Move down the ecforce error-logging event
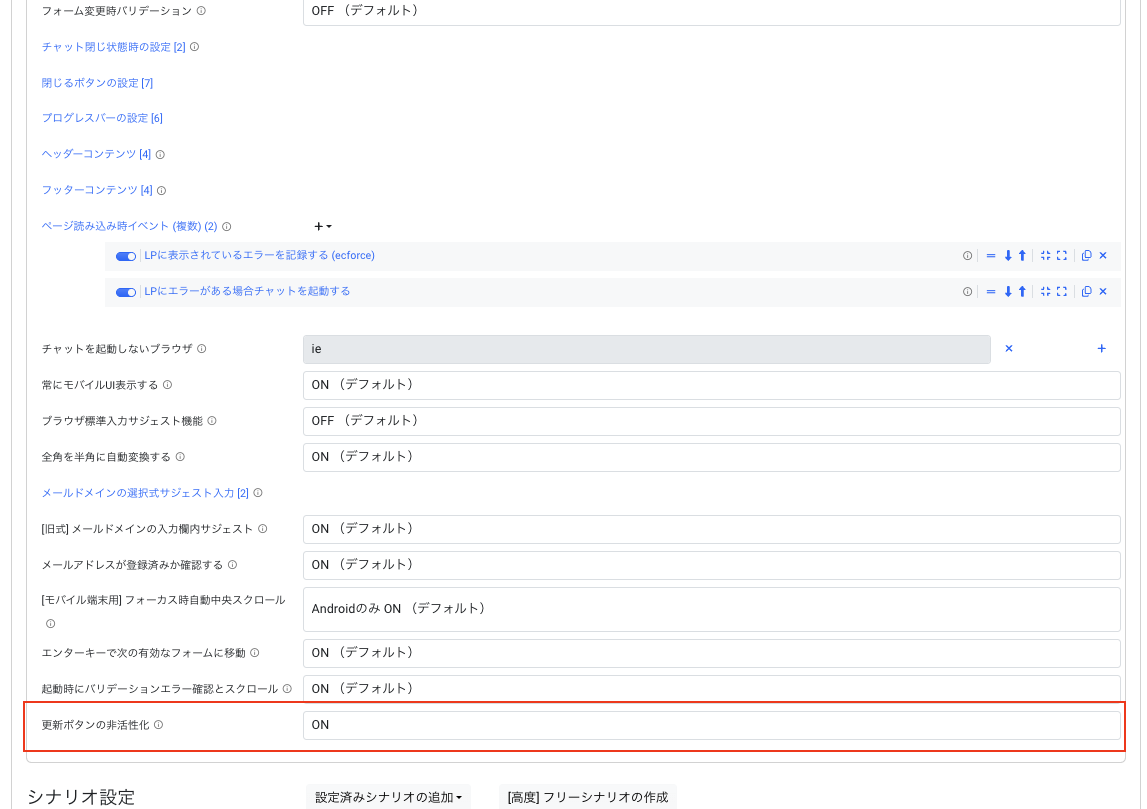 (x=1008, y=255)
